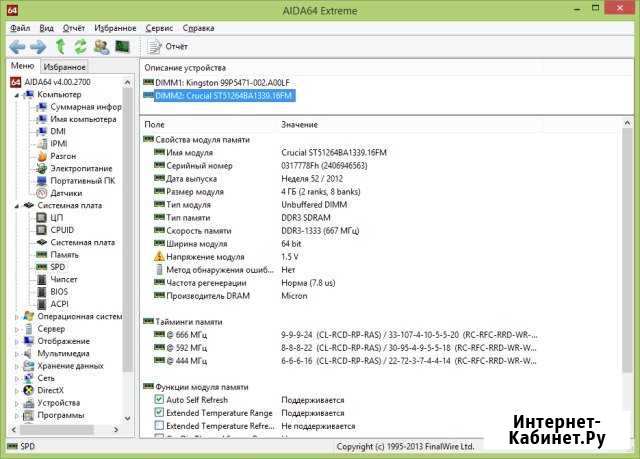640x459 pixels.
Task: Open Датчики sensor item in tree
Action: coord(66,193)
